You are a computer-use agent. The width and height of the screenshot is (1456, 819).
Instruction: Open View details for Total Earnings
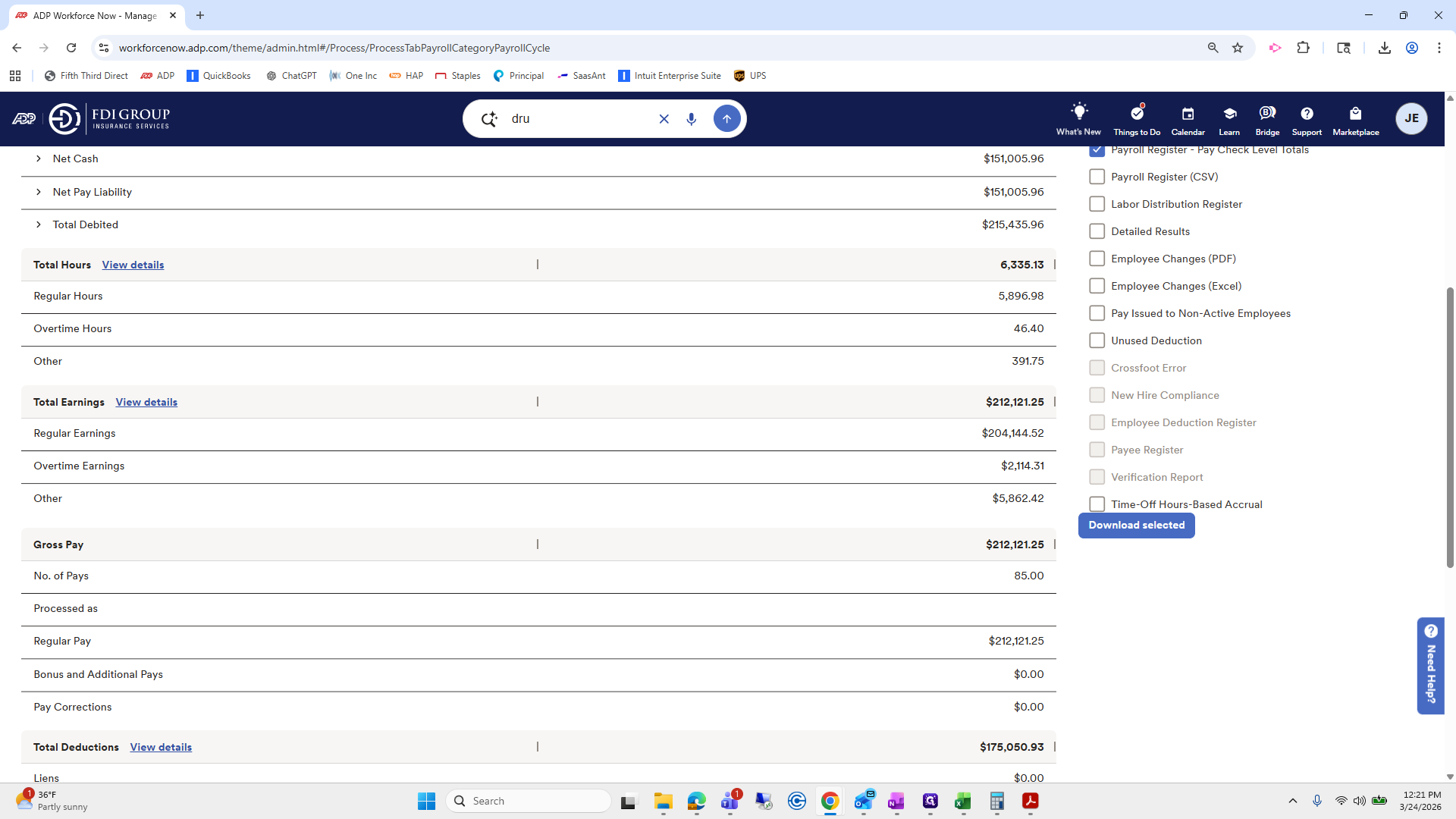[x=146, y=402]
